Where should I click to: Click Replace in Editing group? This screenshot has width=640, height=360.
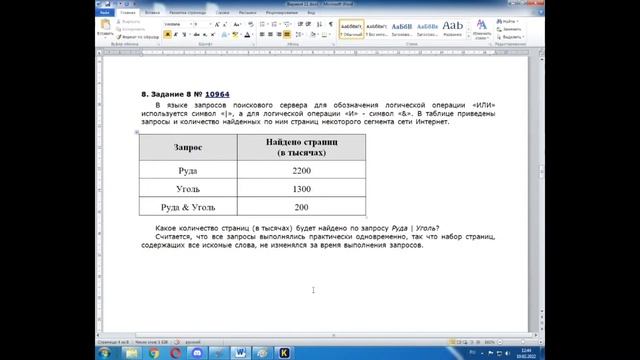click(x=509, y=29)
